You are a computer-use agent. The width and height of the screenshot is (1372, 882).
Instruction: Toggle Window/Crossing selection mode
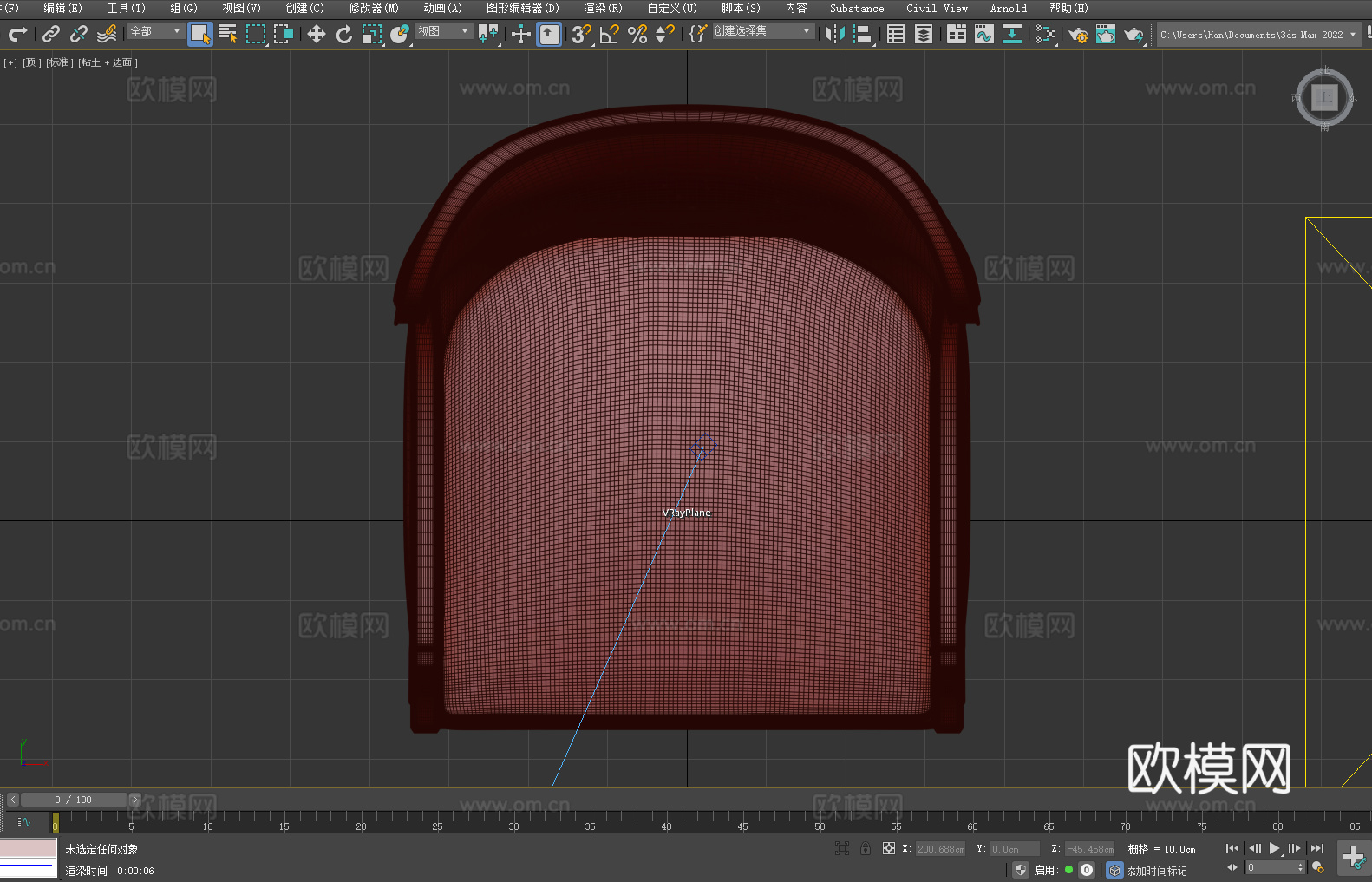(x=284, y=34)
